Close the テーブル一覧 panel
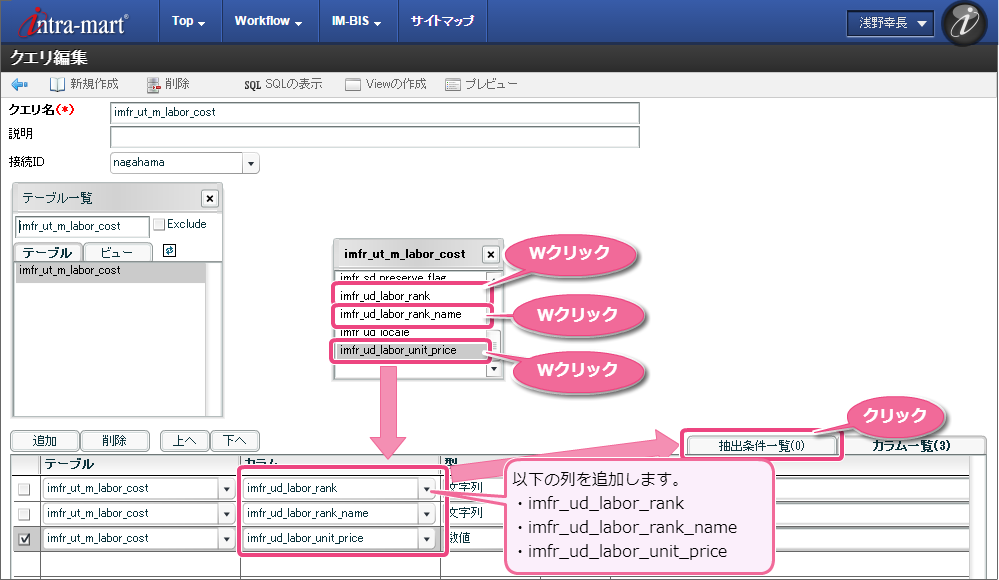 (x=210, y=198)
